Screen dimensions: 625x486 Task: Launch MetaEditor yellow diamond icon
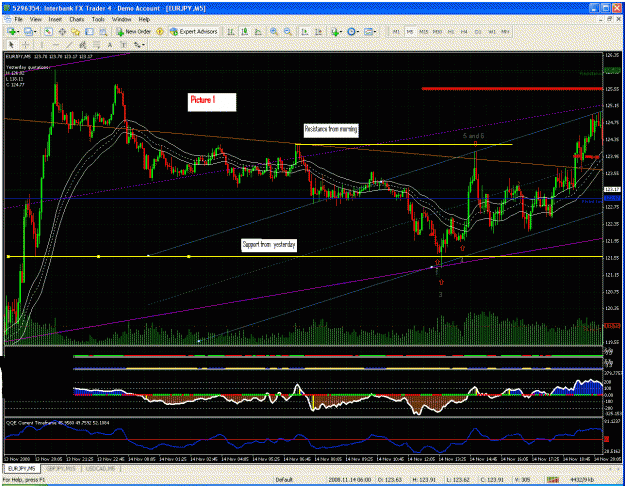coord(160,32)
